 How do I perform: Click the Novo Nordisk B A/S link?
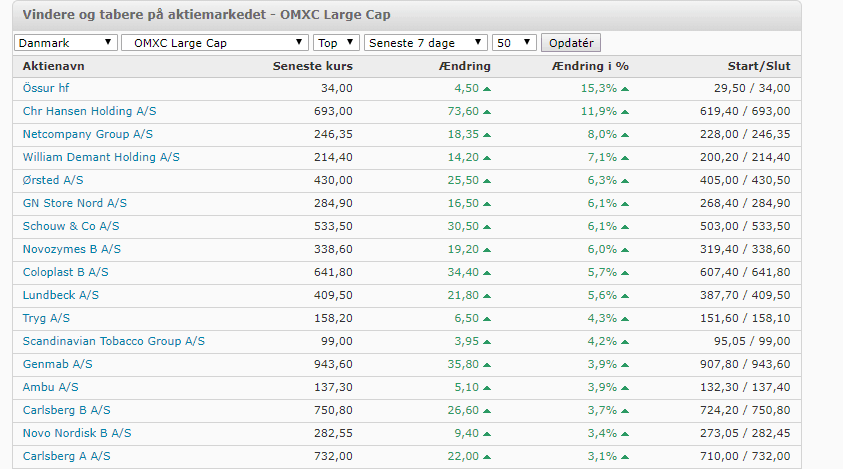(x=77, y=433)
